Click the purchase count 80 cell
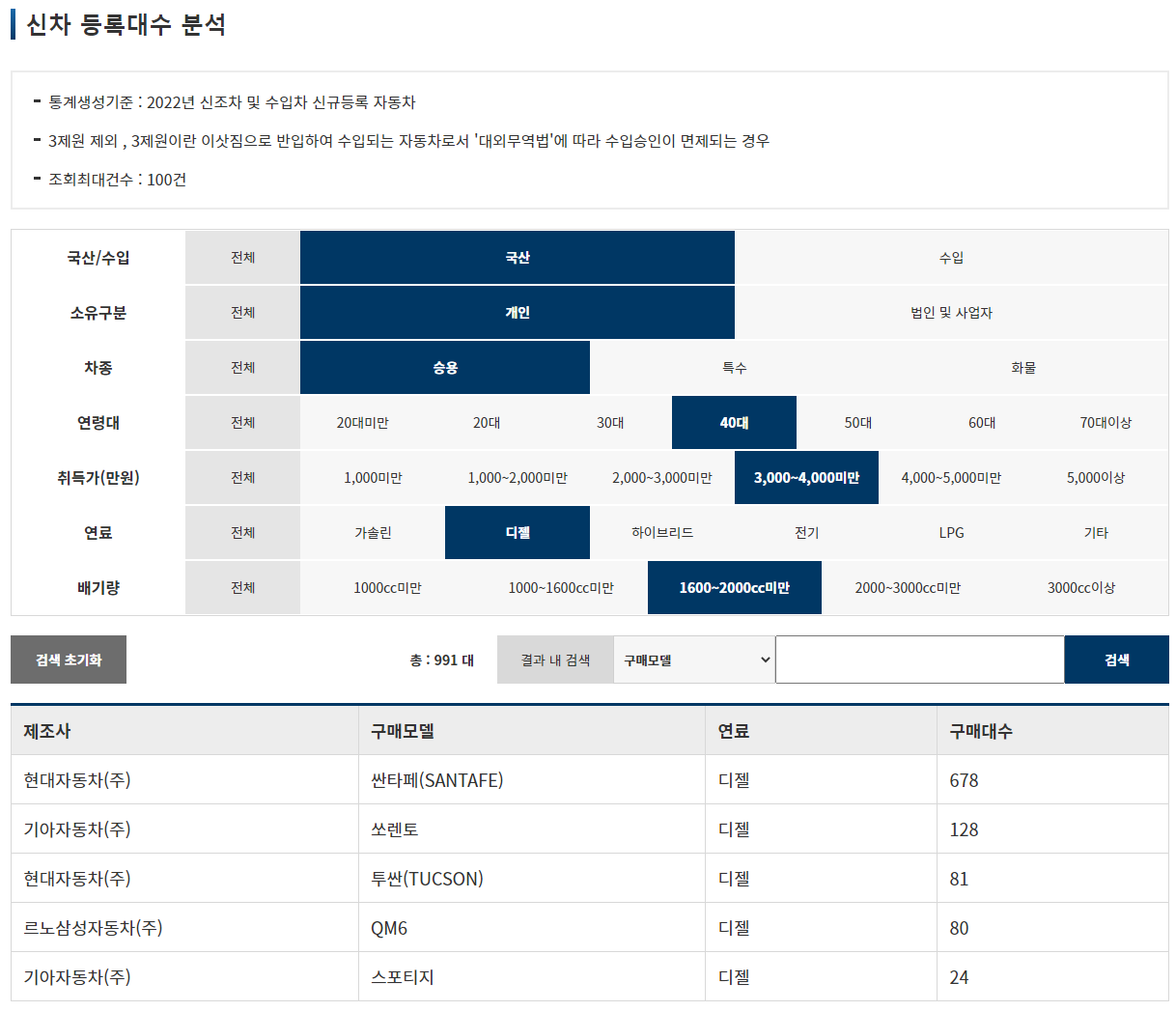Image resolution: width=1176 pixels, height=1011 pixels. 1052,928
